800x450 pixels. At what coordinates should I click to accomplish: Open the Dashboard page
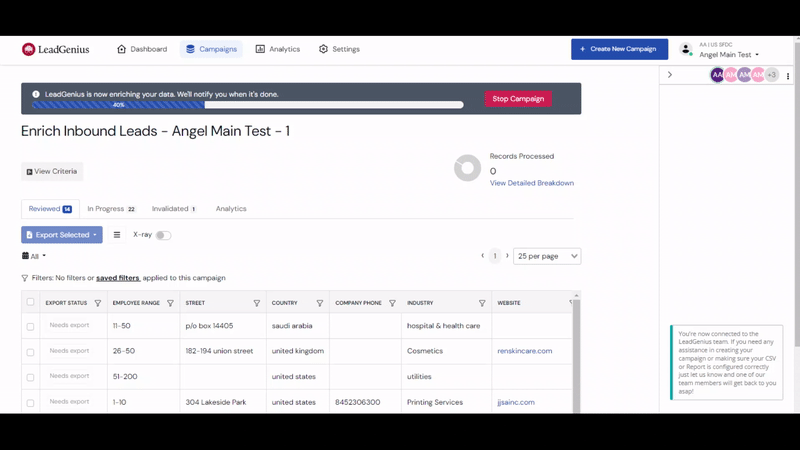click(142, 49)
